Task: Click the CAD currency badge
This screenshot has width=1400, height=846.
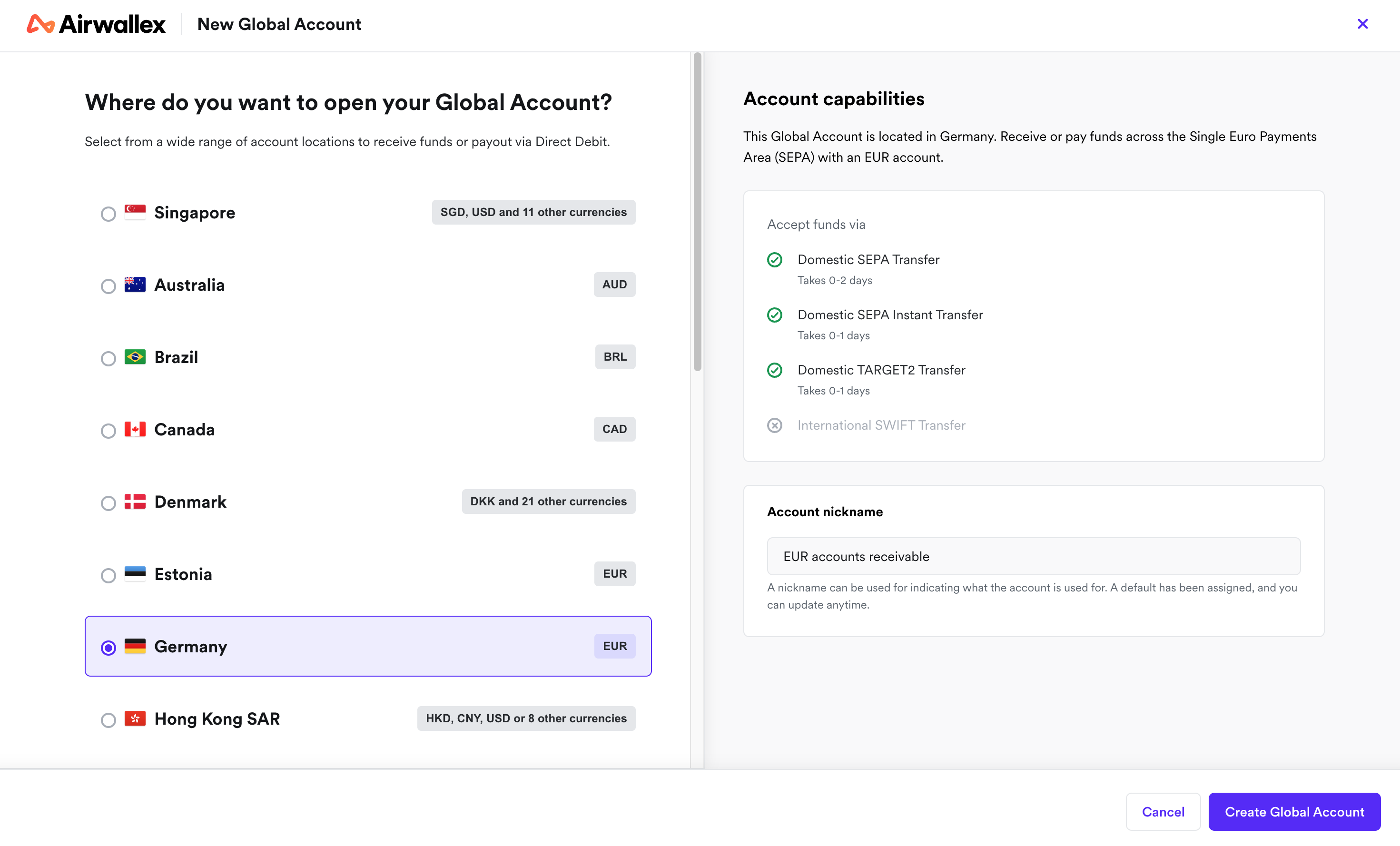Action: (614, 429)
